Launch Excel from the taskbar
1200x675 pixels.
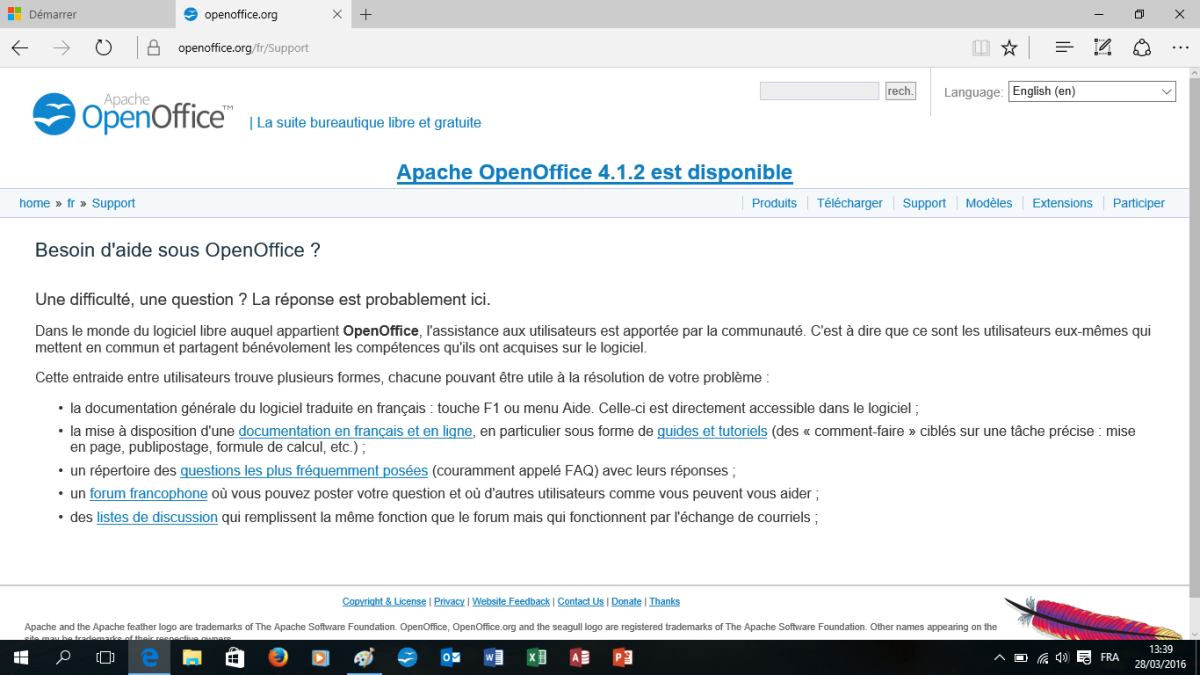(x=536, y=657)
